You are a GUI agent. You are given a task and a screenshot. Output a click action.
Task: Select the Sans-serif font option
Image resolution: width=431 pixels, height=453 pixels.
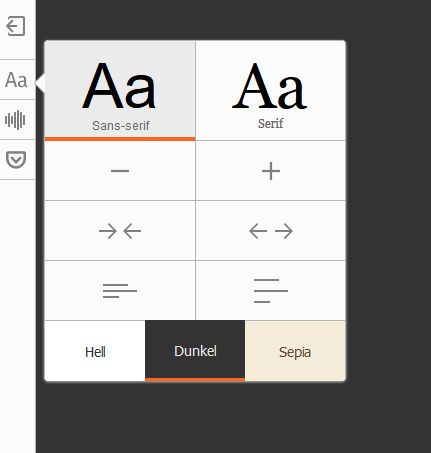click(120, 91)
